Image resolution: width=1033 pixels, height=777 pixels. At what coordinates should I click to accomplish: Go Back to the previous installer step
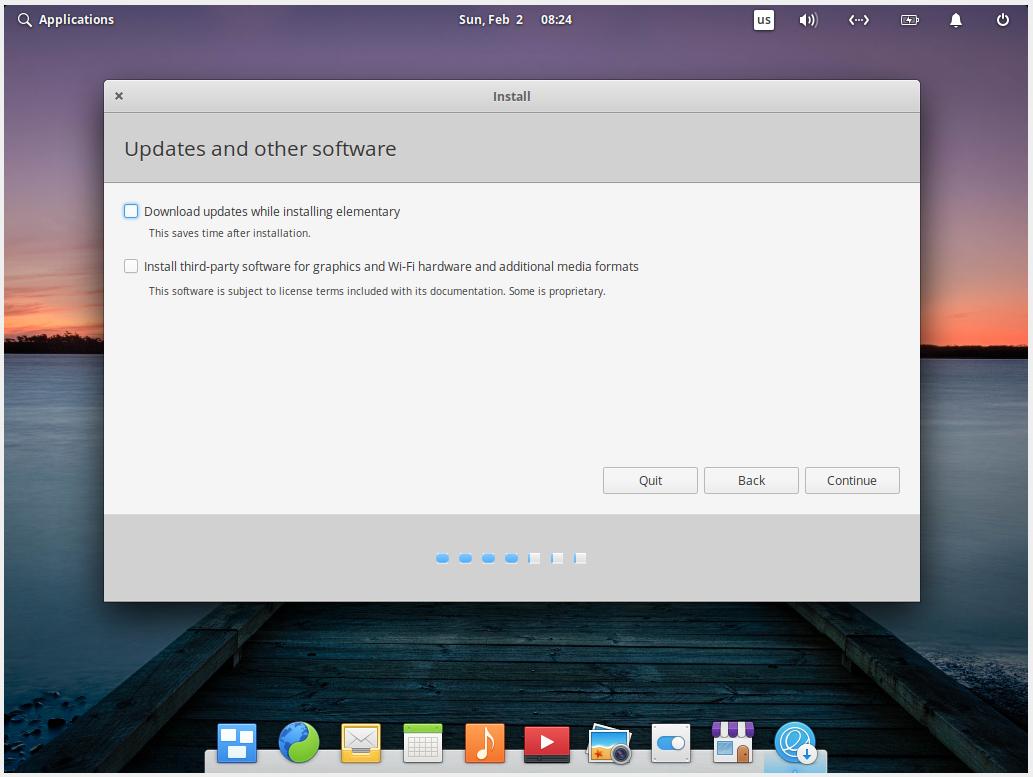point(751,480)
